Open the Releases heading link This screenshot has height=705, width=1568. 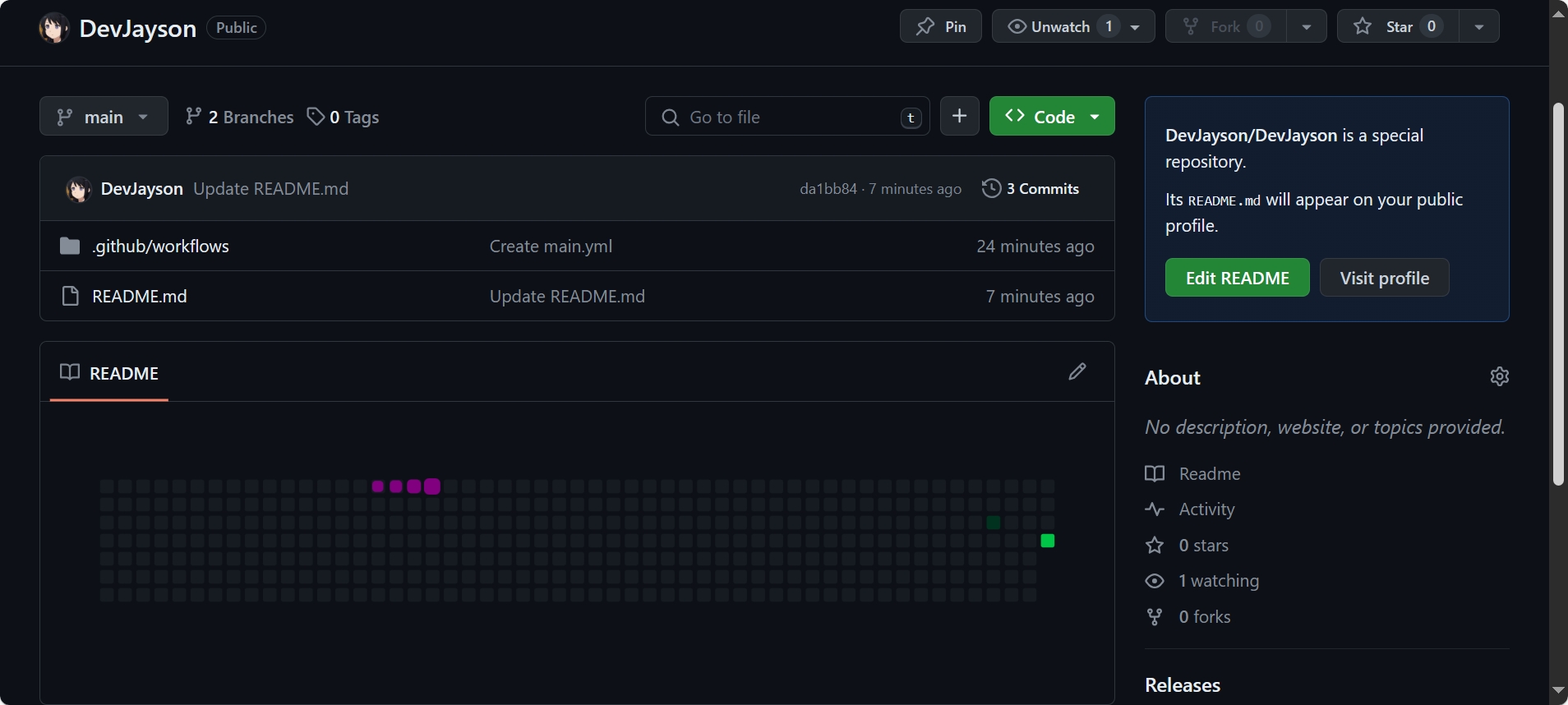pyautogui.click(x=1183, y=685)
